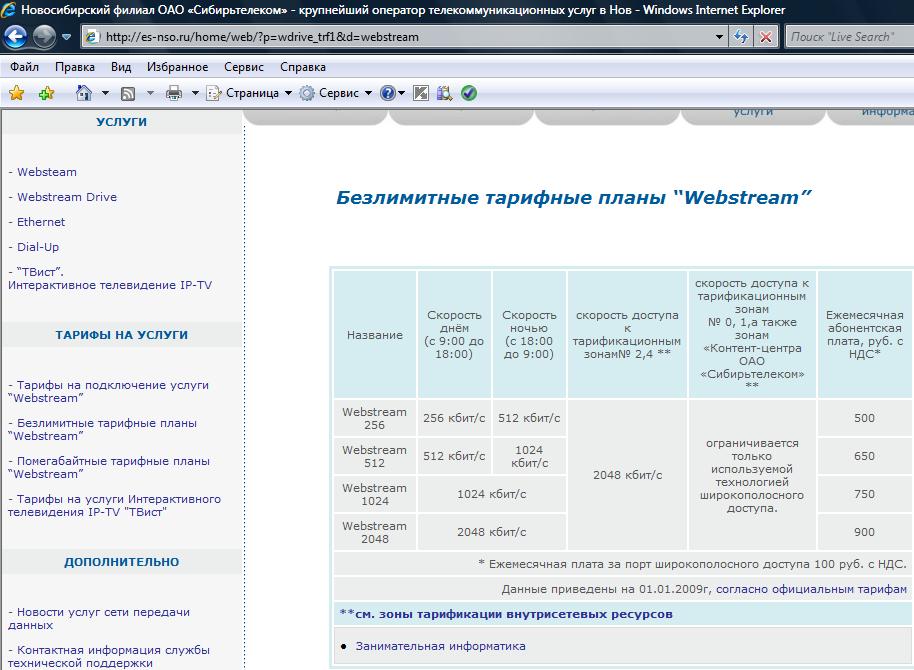The image size is (914, 670).
Task: Open the recent pages dropdown beside Forward
Action: pyautogui.click(x=66, y=37)
